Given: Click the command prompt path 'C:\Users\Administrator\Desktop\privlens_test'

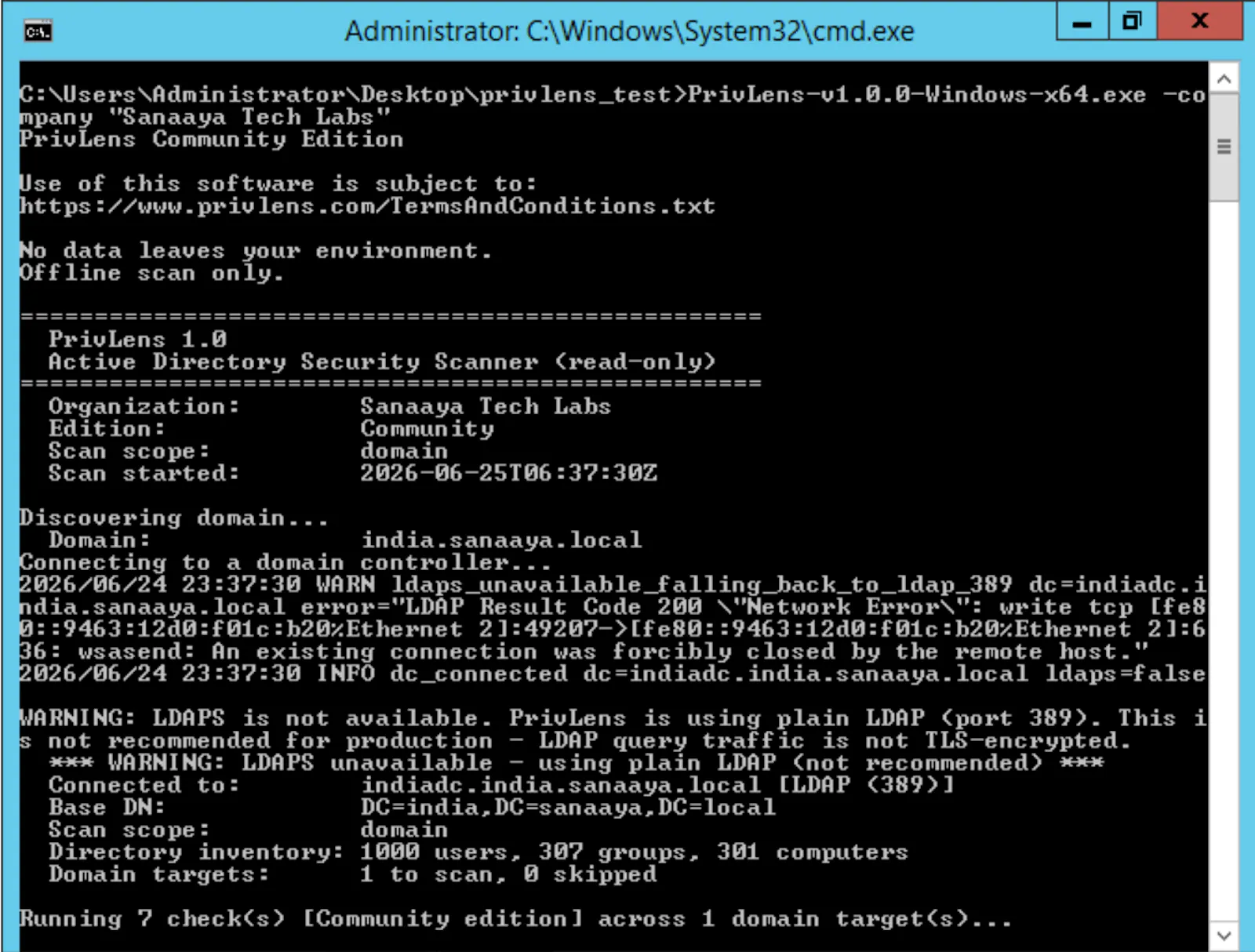Looking at the screenshot, I should (346, 95).
